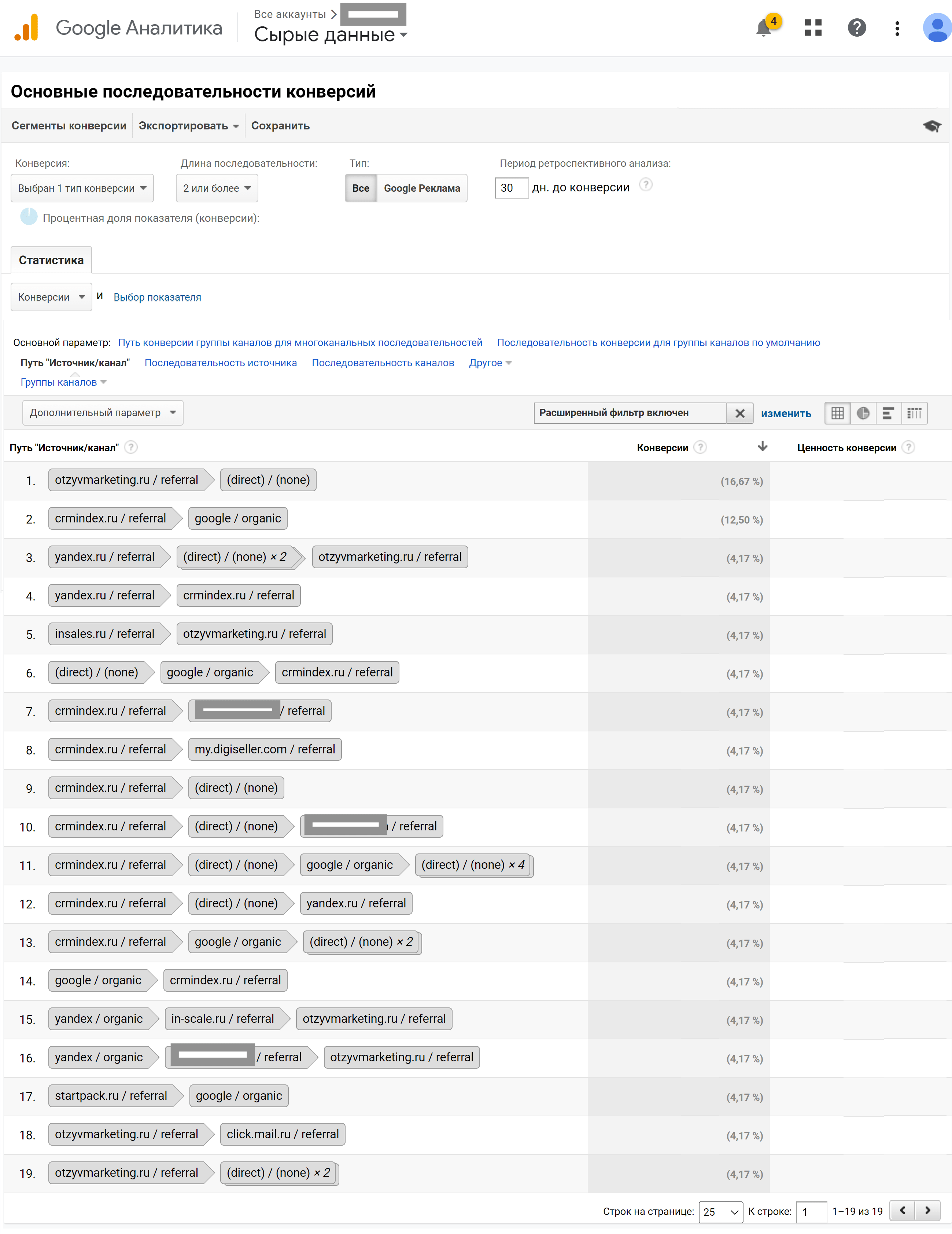The image size is (952, 1234).
Task: Open the Конверсии metric dropdown
Action: [x=51, y=297]
